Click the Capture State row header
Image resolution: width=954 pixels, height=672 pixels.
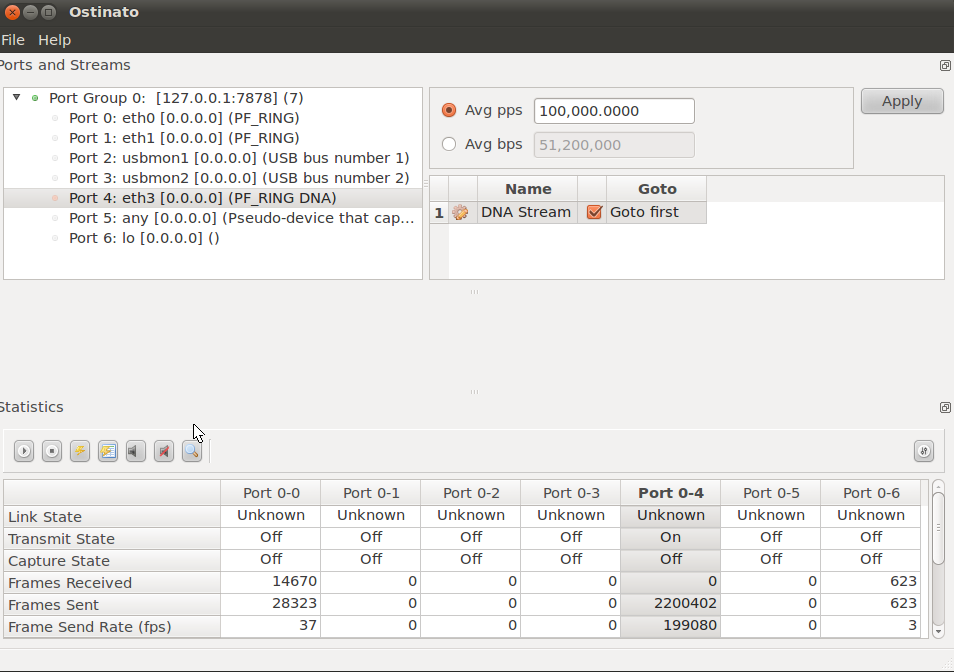112,561
